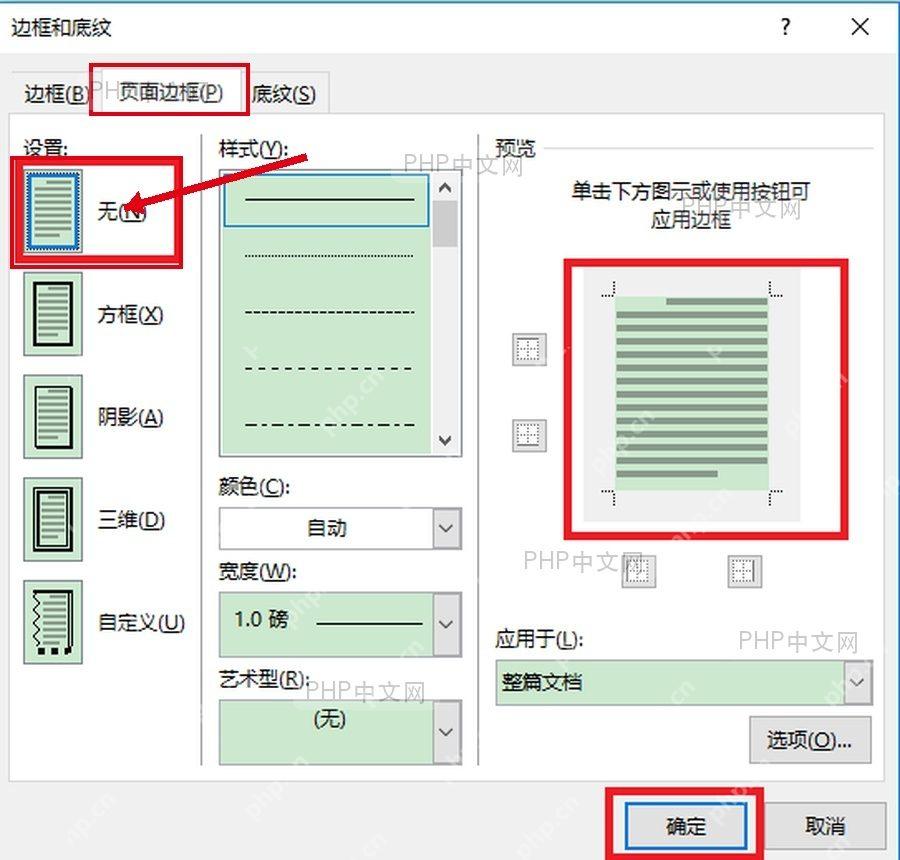900x860 pixels.
Task: Switch to the 页面边框(P) tab
Action: (x=170, y=92)
